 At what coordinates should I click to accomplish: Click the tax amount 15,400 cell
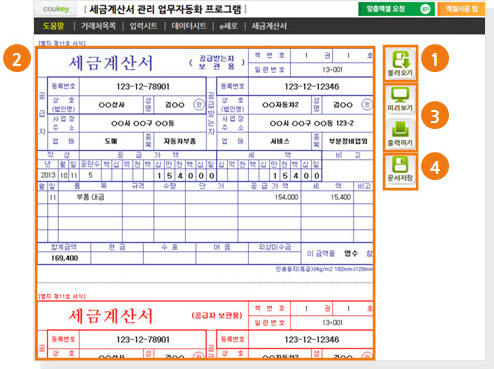click(327, 197)
